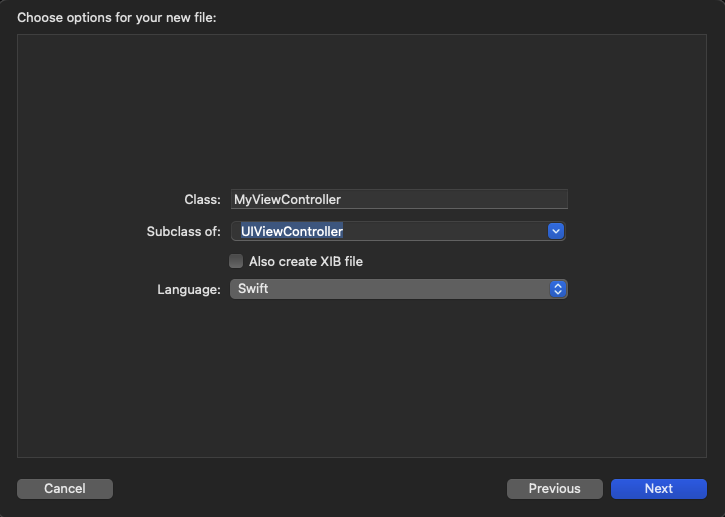The height and width of the screenshot is (517, 725).
Task: Click the "Also create XIB file" label text
Action: 306,261
